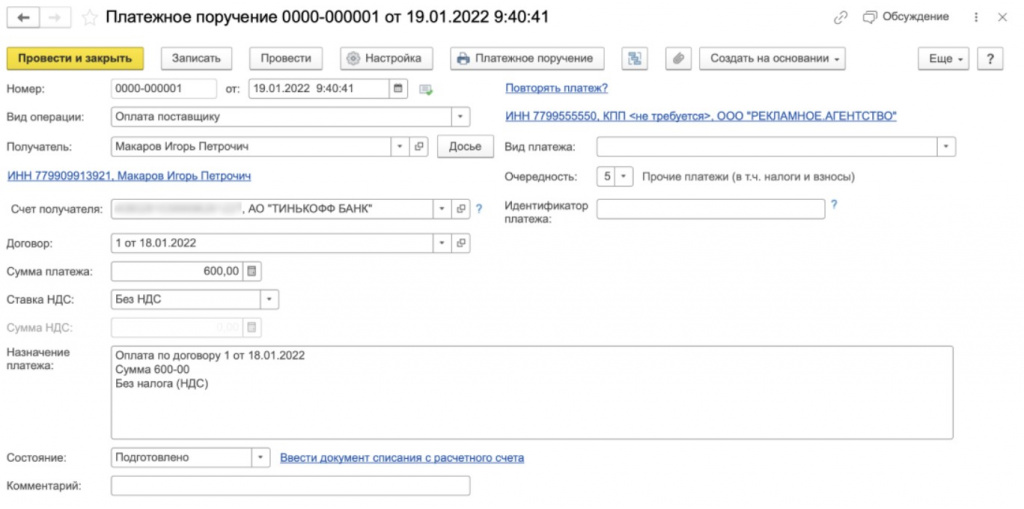The image size is (1024, 509).
Task: Click Идентификатор платежа input field
Action: pyautogui.click(x=711, y=209)
